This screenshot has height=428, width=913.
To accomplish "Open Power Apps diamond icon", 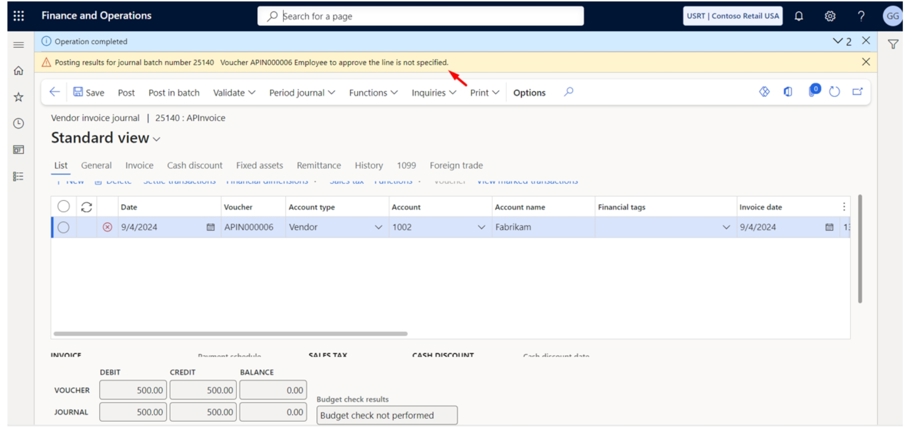I will coord(765,91).
